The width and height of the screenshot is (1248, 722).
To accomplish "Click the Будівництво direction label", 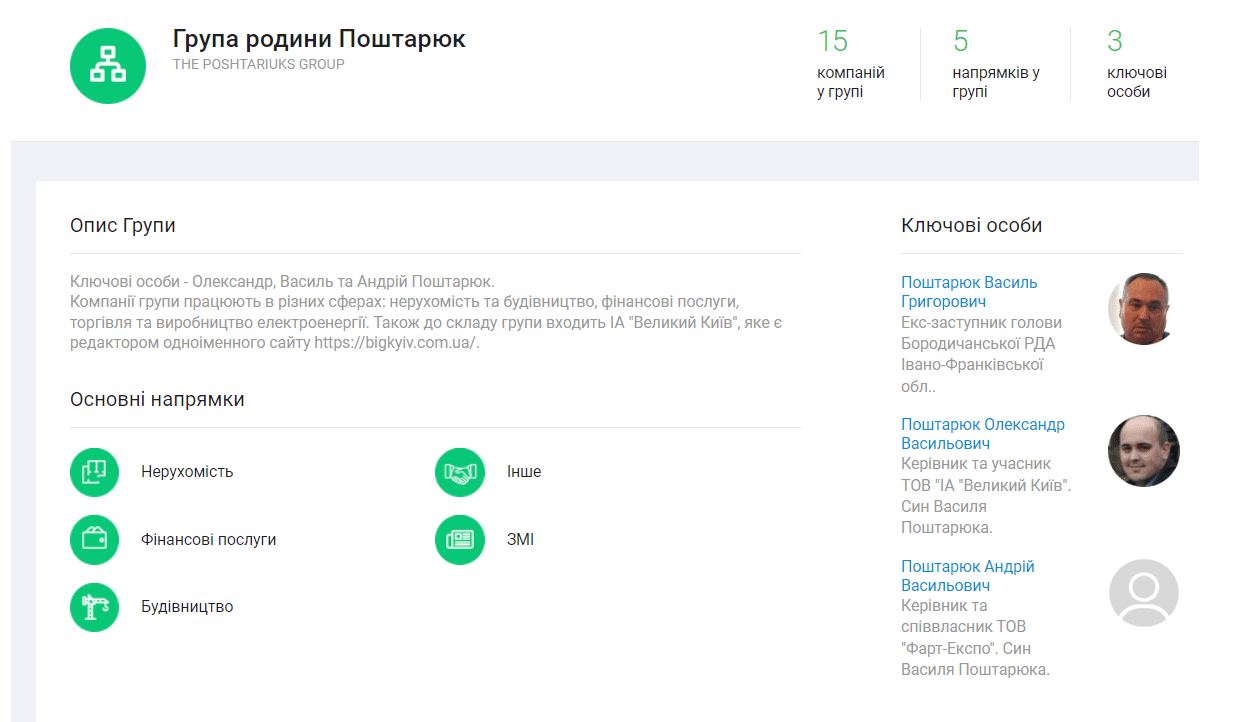I will tap(187, 607).
